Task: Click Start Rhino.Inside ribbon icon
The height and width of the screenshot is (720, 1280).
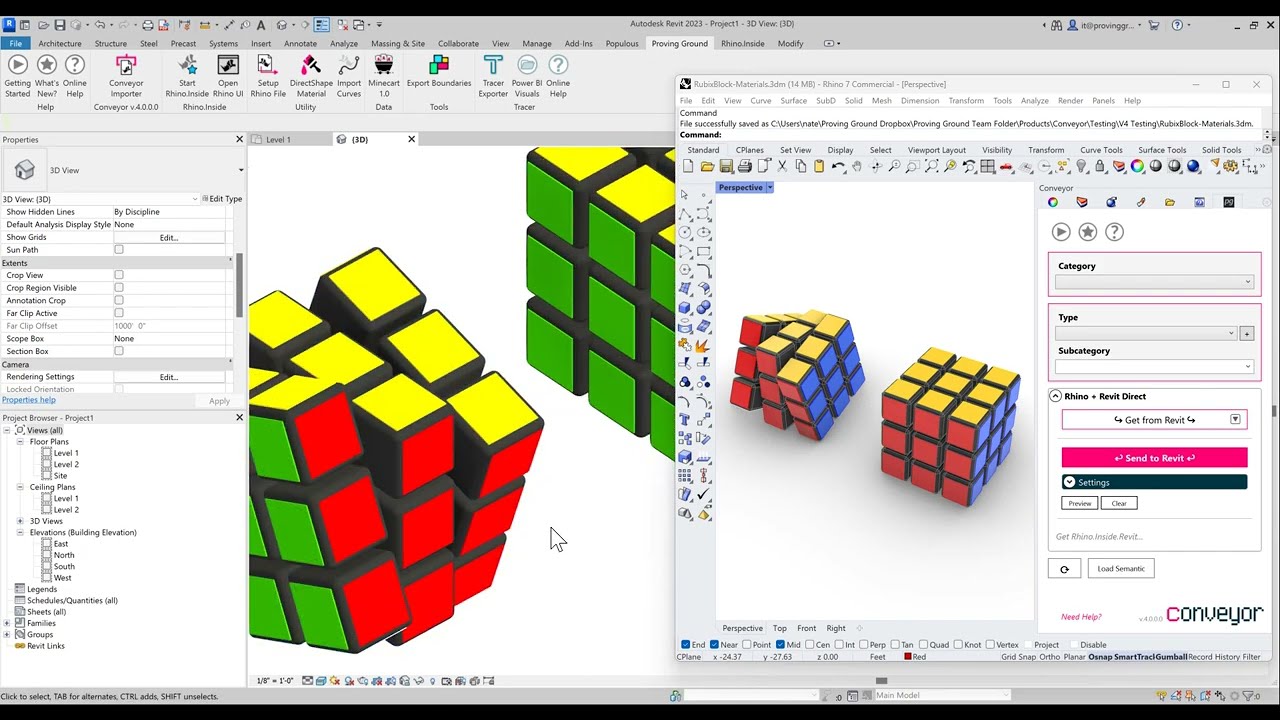Action: [187, 76]
